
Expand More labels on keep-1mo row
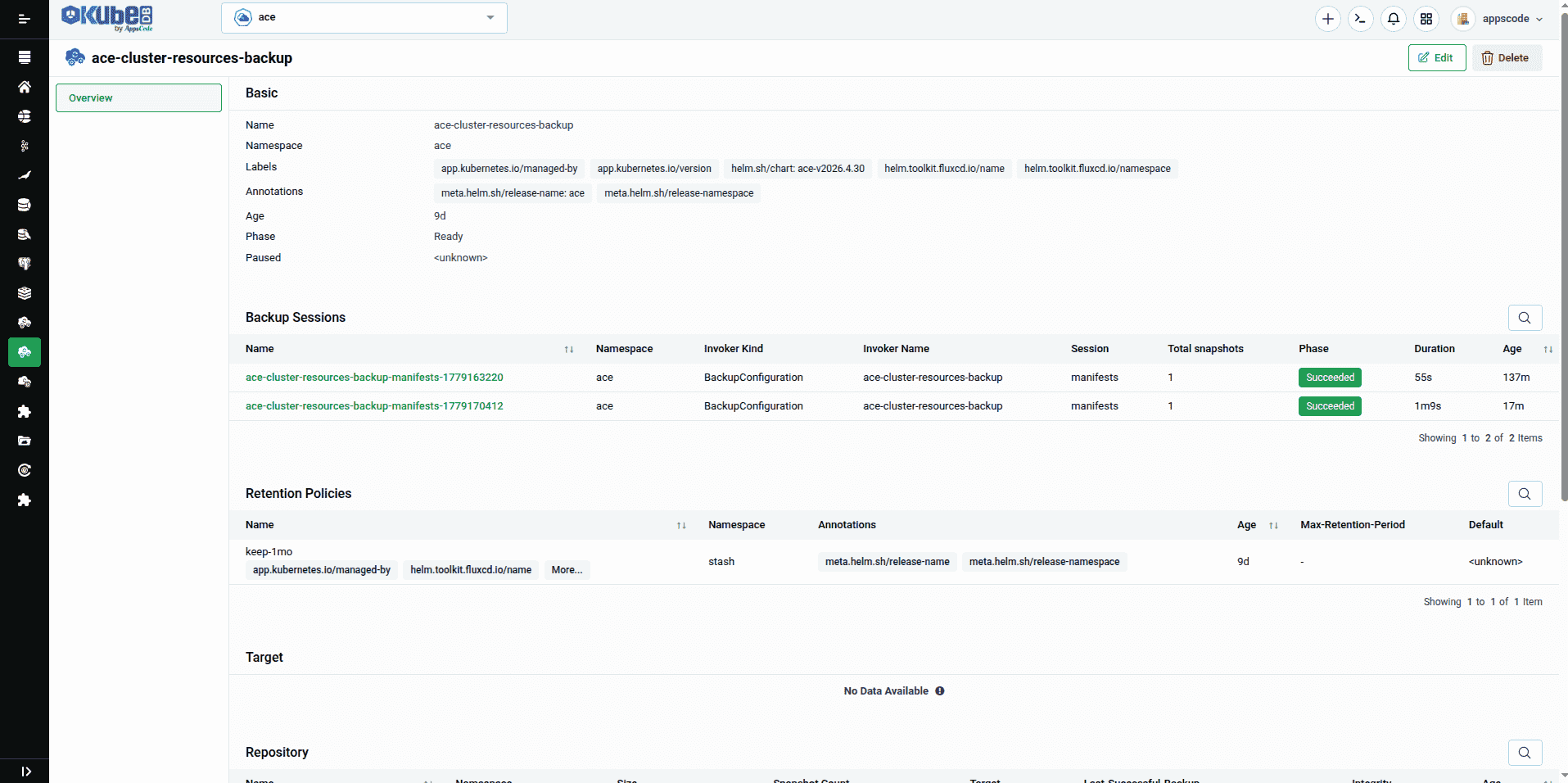click(x=567, y=570)
